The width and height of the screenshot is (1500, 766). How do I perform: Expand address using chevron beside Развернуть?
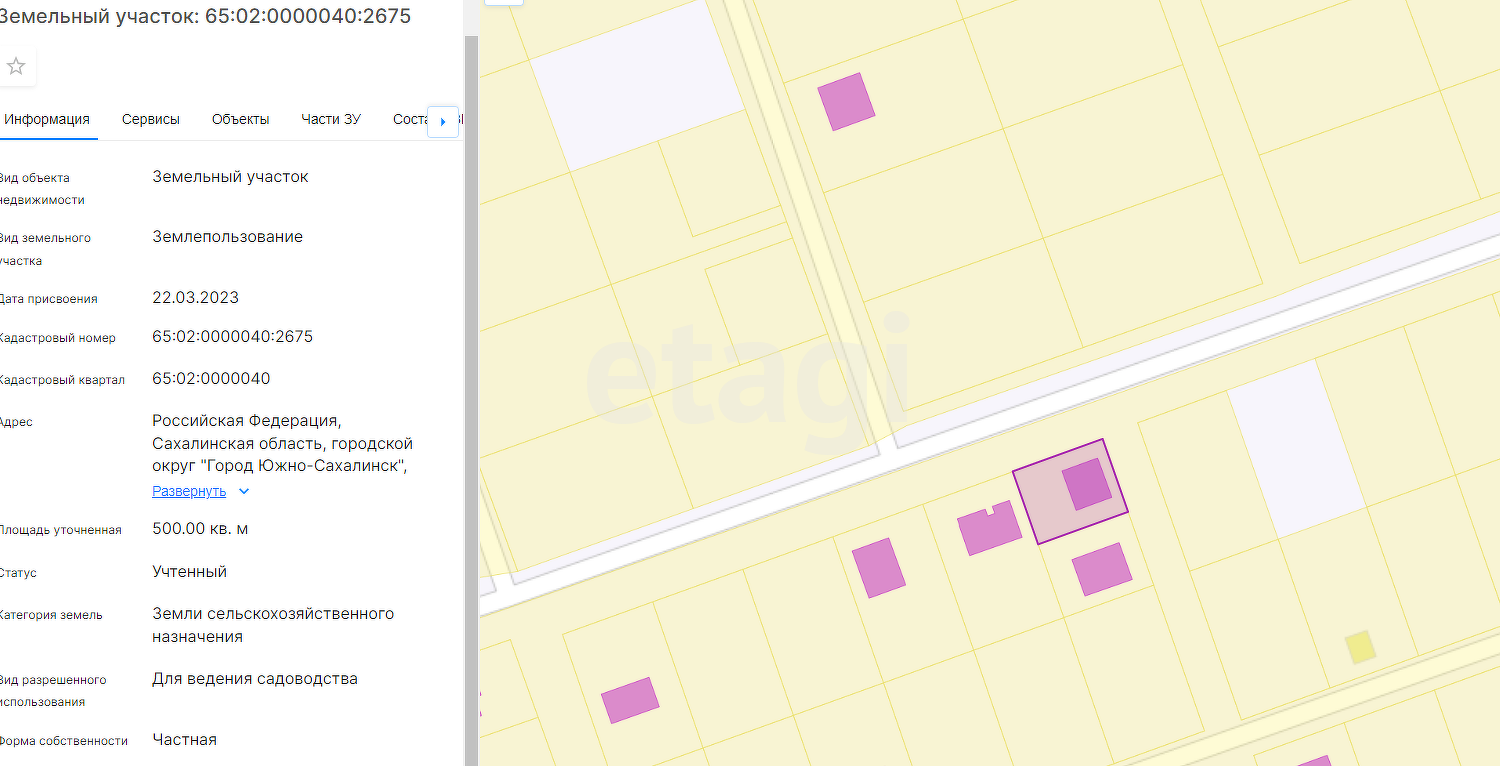click(244, 491)
